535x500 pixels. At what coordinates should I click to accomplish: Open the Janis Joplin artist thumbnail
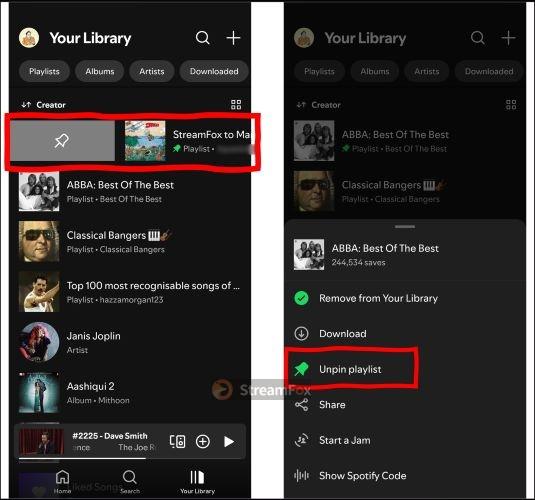[39, 342]
